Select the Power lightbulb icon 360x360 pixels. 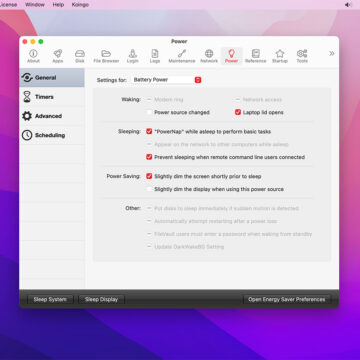(x=231, y=56)
